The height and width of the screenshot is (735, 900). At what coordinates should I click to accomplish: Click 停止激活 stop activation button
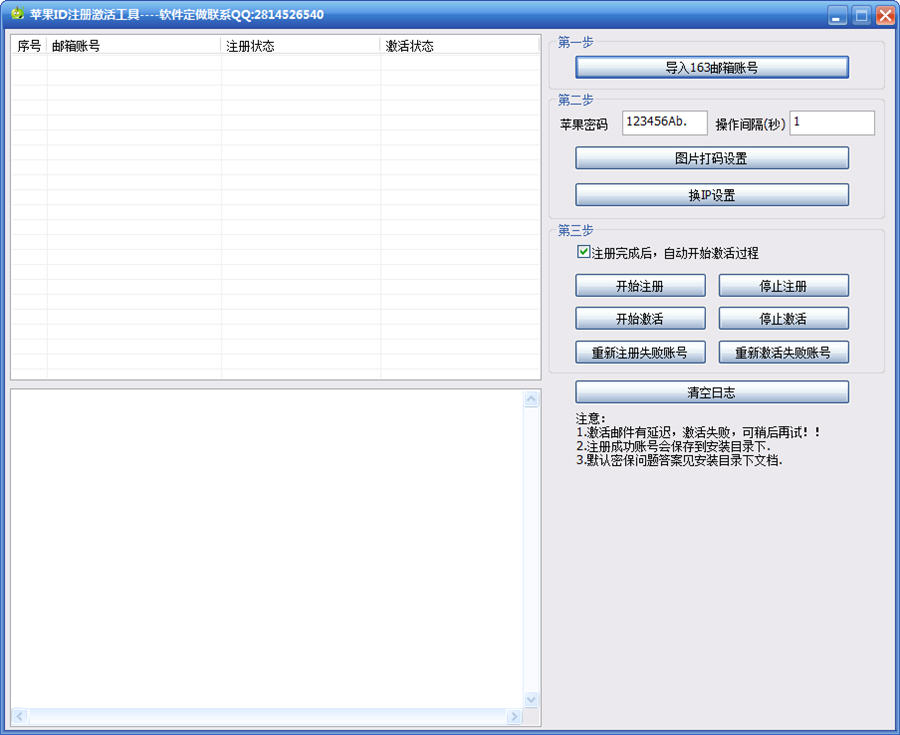point(783,318)
